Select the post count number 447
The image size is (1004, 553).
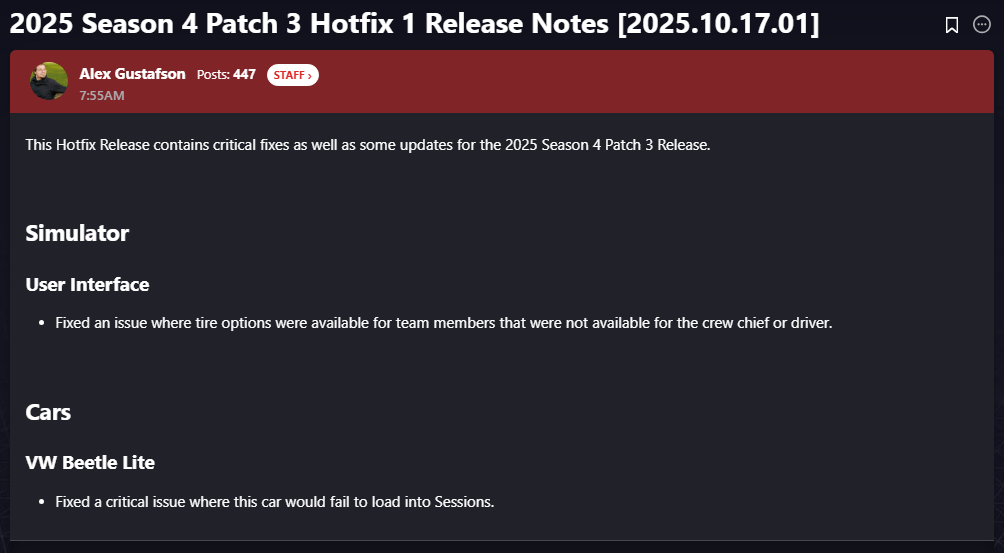245,75
